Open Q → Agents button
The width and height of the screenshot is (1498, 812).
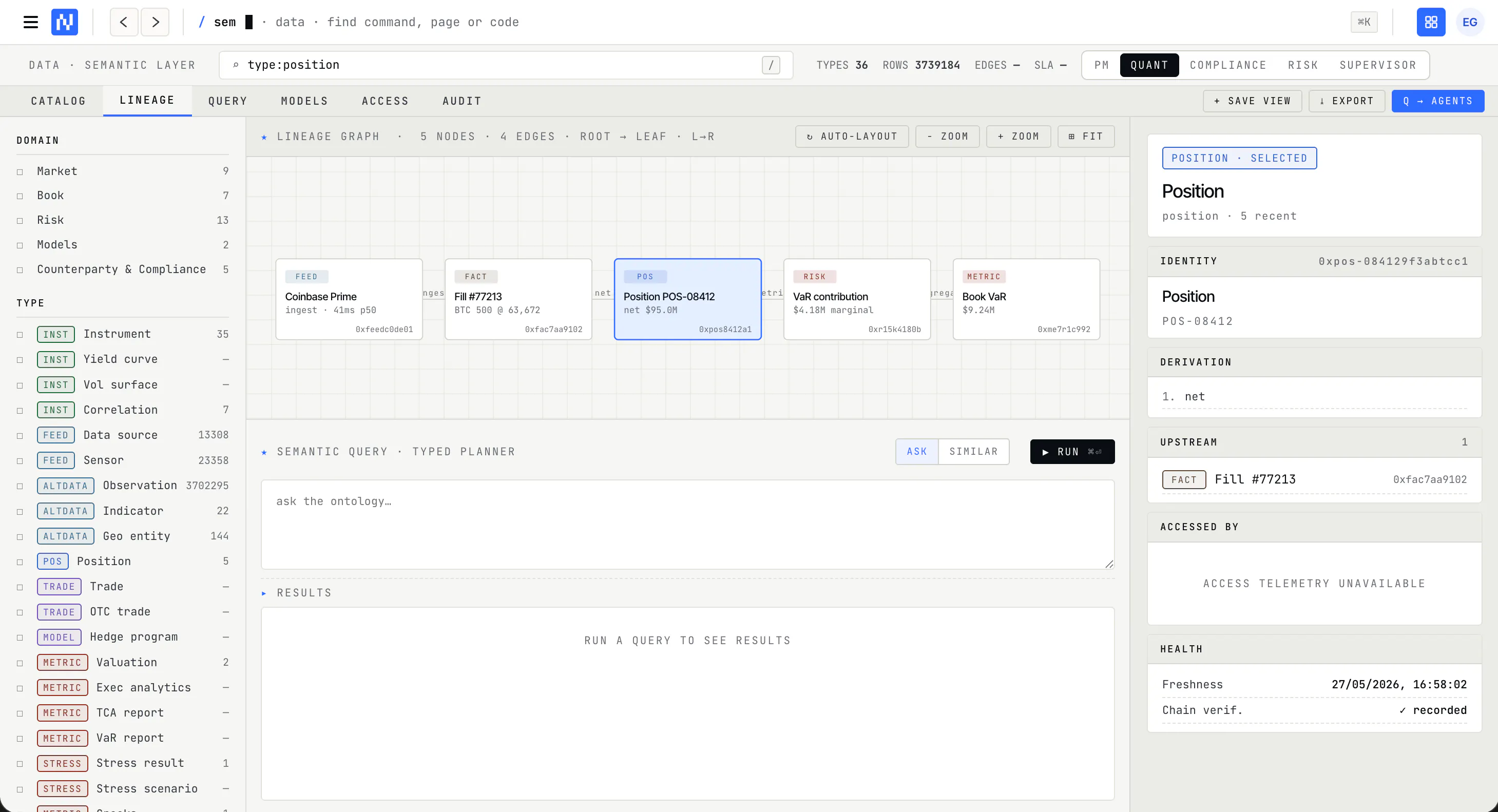1437,101
